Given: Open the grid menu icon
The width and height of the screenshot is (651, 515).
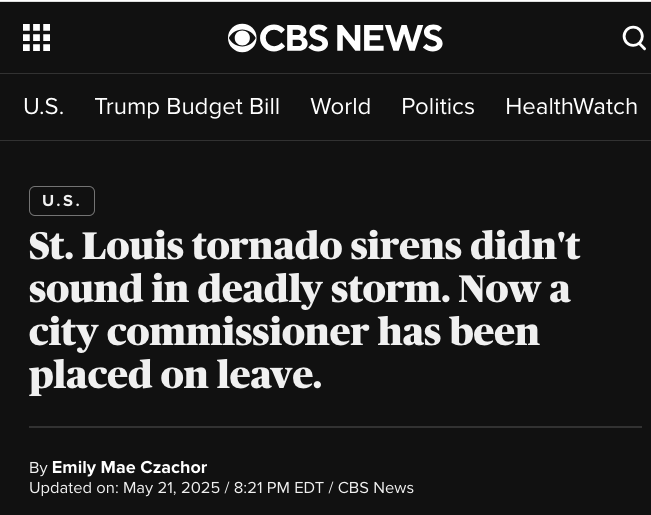Looking at the screenshot, I should click(x=36, y=38).
